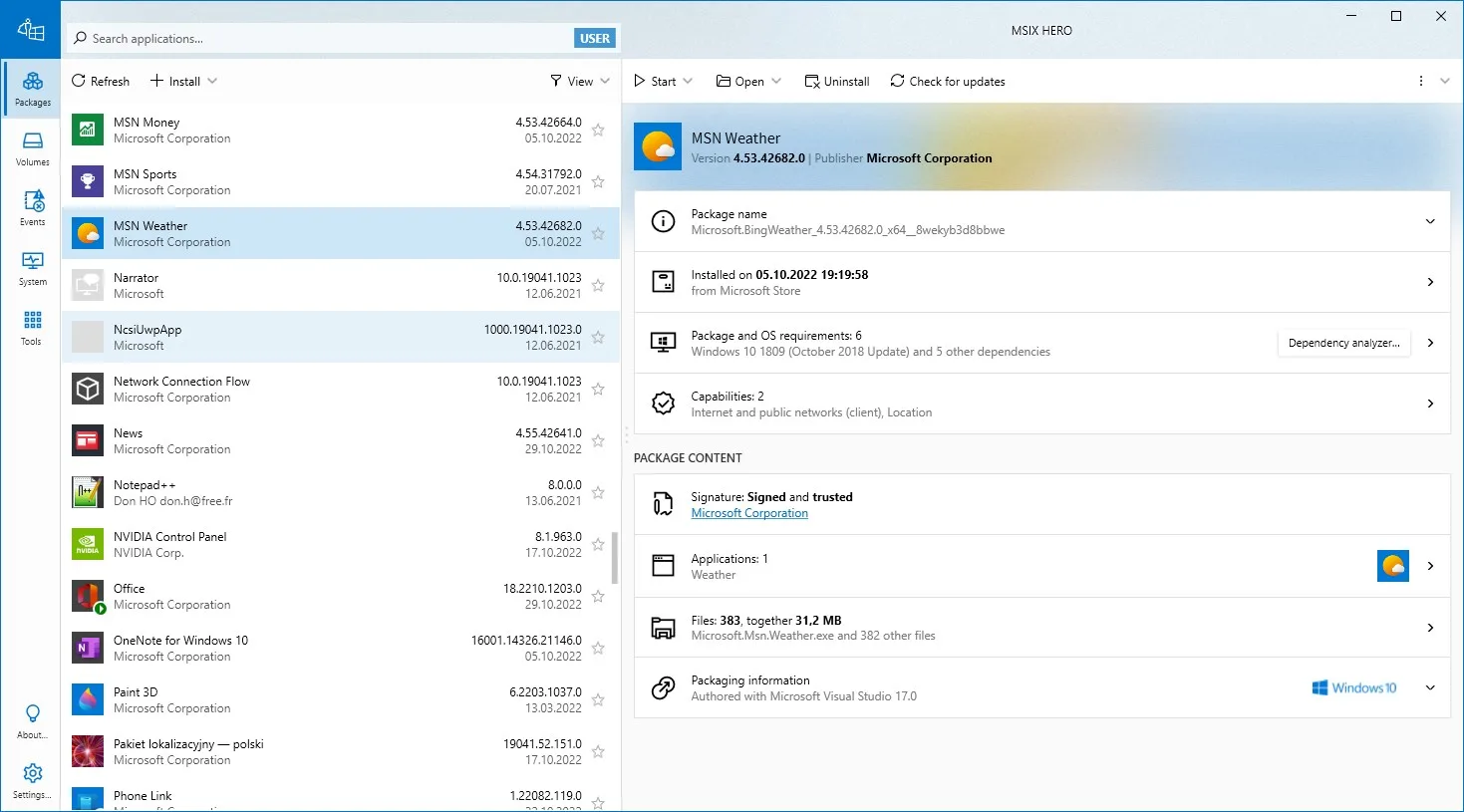1464x812 pixels.
Task: Open the Install dropdown arrow
Action: click(x=212, y=82)
